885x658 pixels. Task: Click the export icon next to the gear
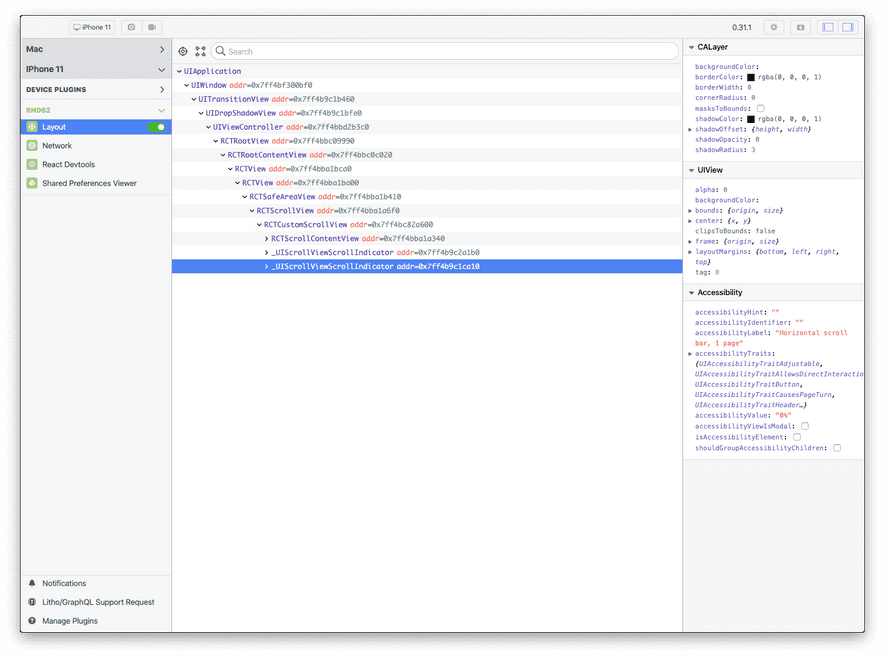(800, 27)
